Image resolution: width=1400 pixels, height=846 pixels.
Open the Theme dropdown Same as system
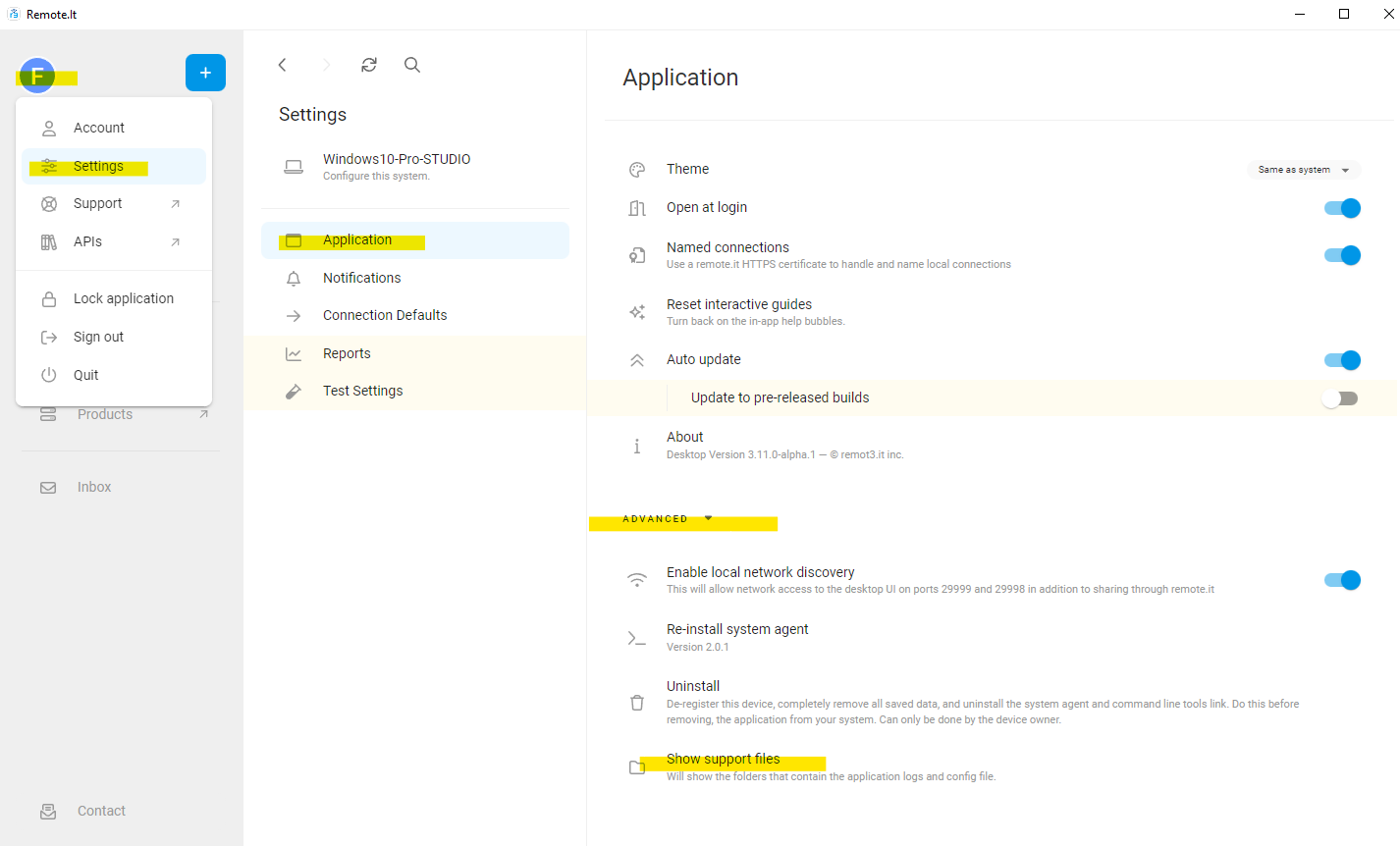(1304, 170)
